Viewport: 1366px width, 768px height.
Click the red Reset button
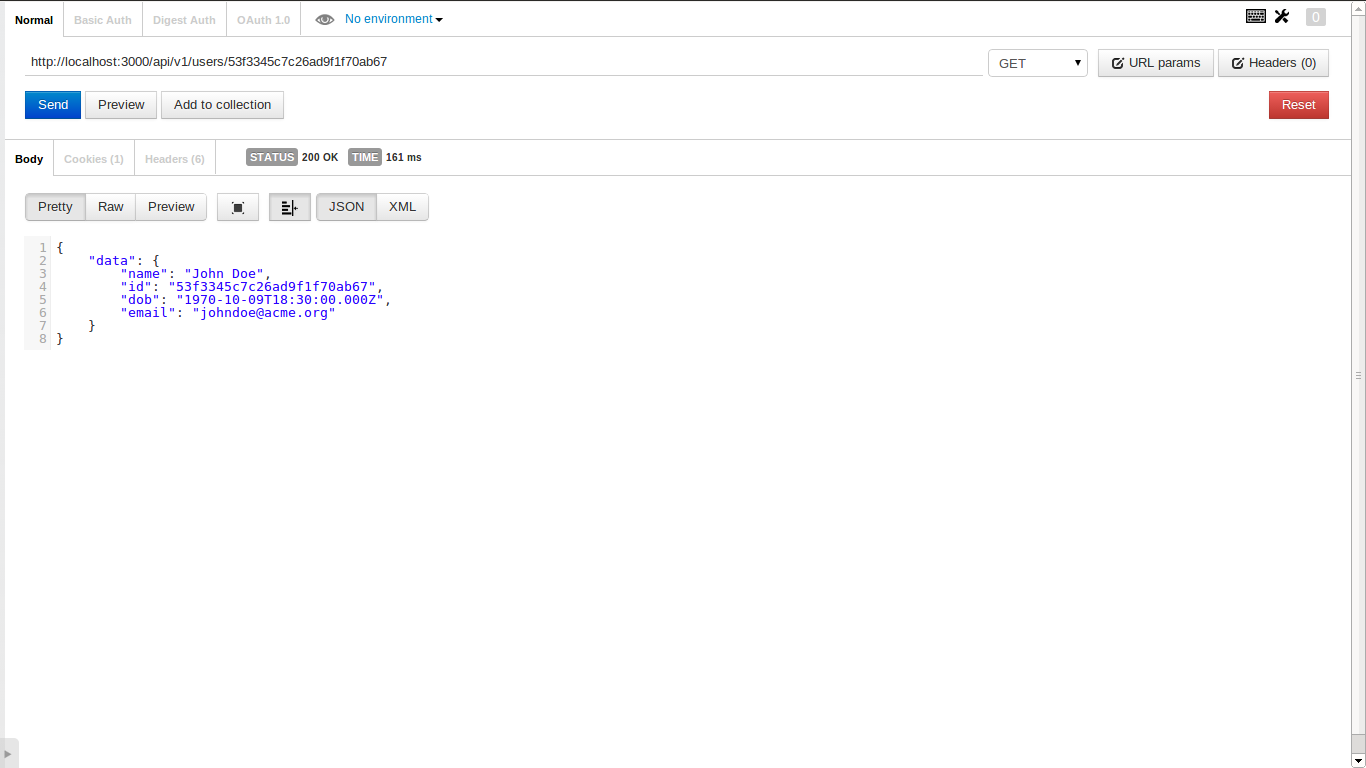[1299, 105]
